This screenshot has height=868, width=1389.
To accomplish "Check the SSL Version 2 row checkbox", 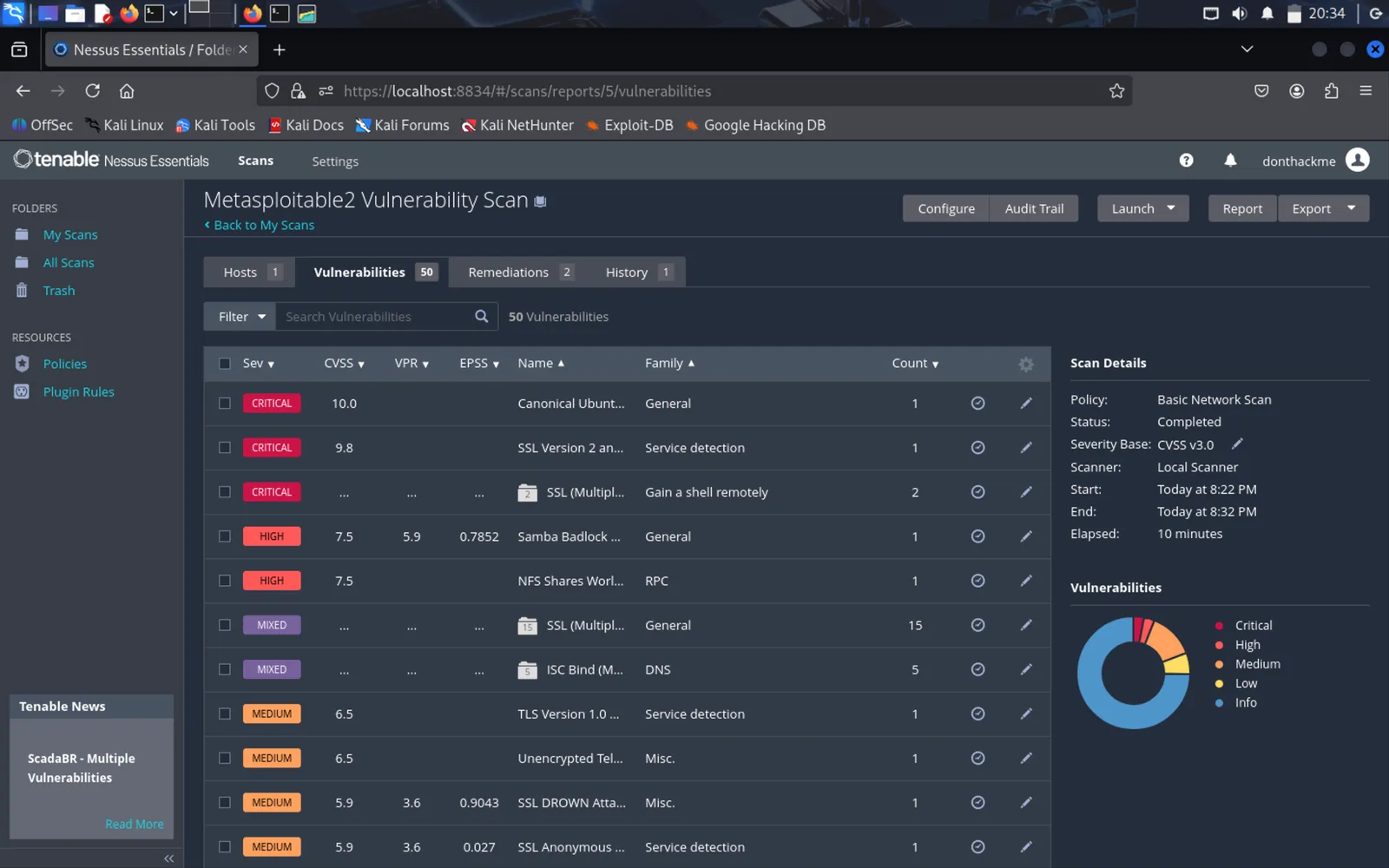I will 225,447.
